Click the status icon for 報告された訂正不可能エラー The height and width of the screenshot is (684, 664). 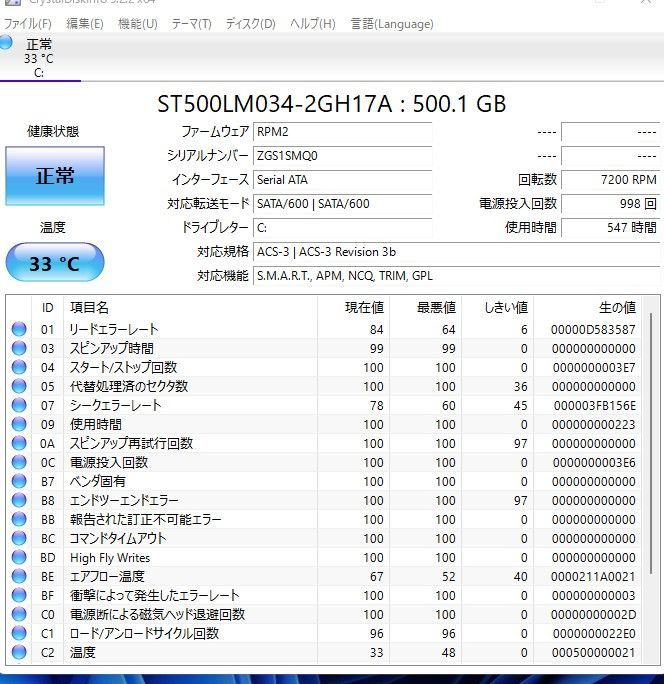(19, 519)
